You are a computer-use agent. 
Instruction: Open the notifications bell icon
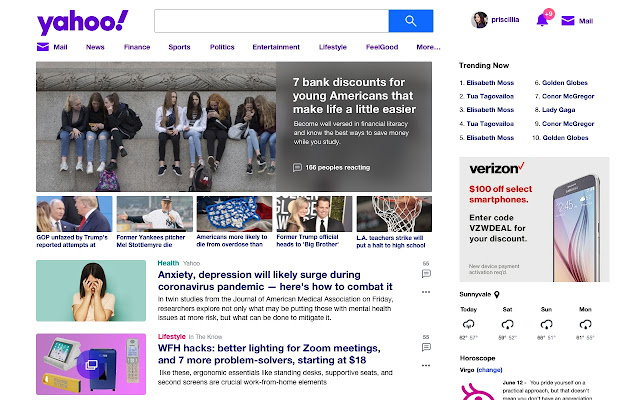pos(542,20)
